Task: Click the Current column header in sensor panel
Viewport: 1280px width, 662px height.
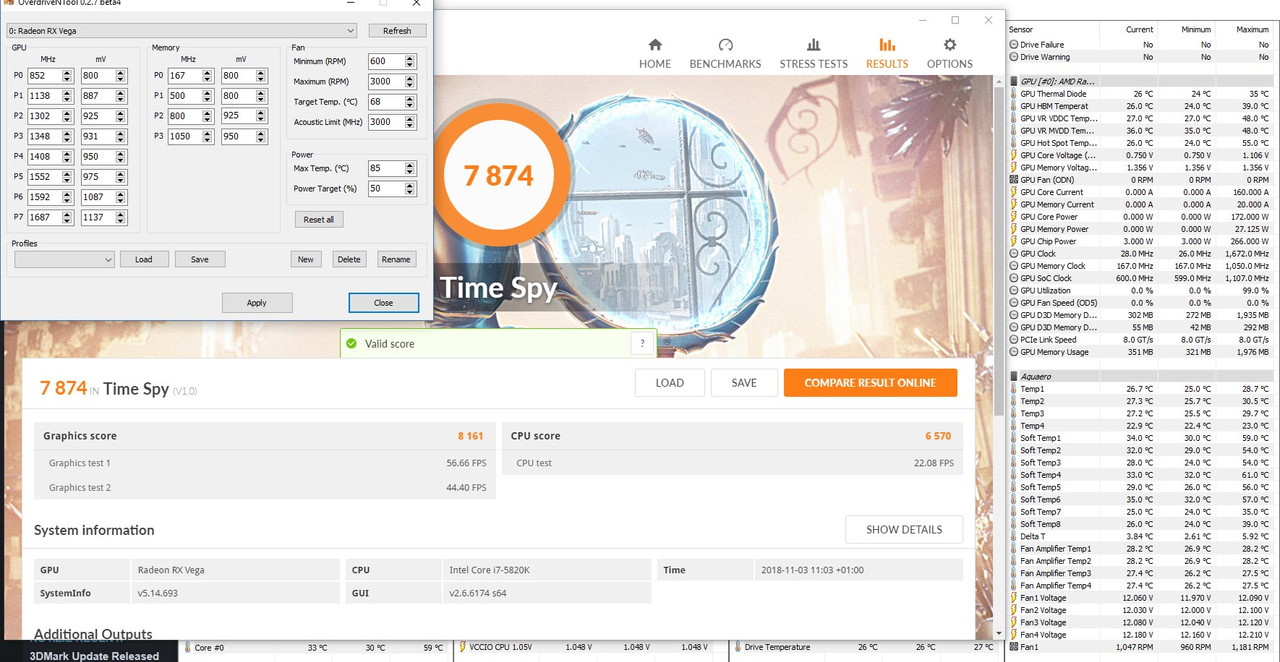Action: pyautogui.click(x=1139, y=30)
